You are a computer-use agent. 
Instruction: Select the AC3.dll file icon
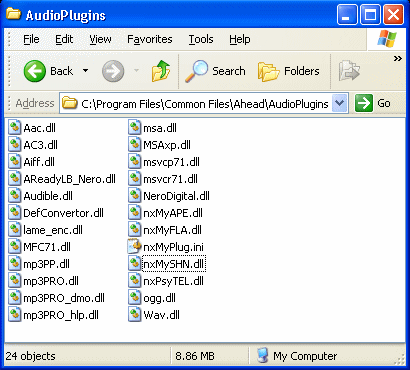coord(15,145)
